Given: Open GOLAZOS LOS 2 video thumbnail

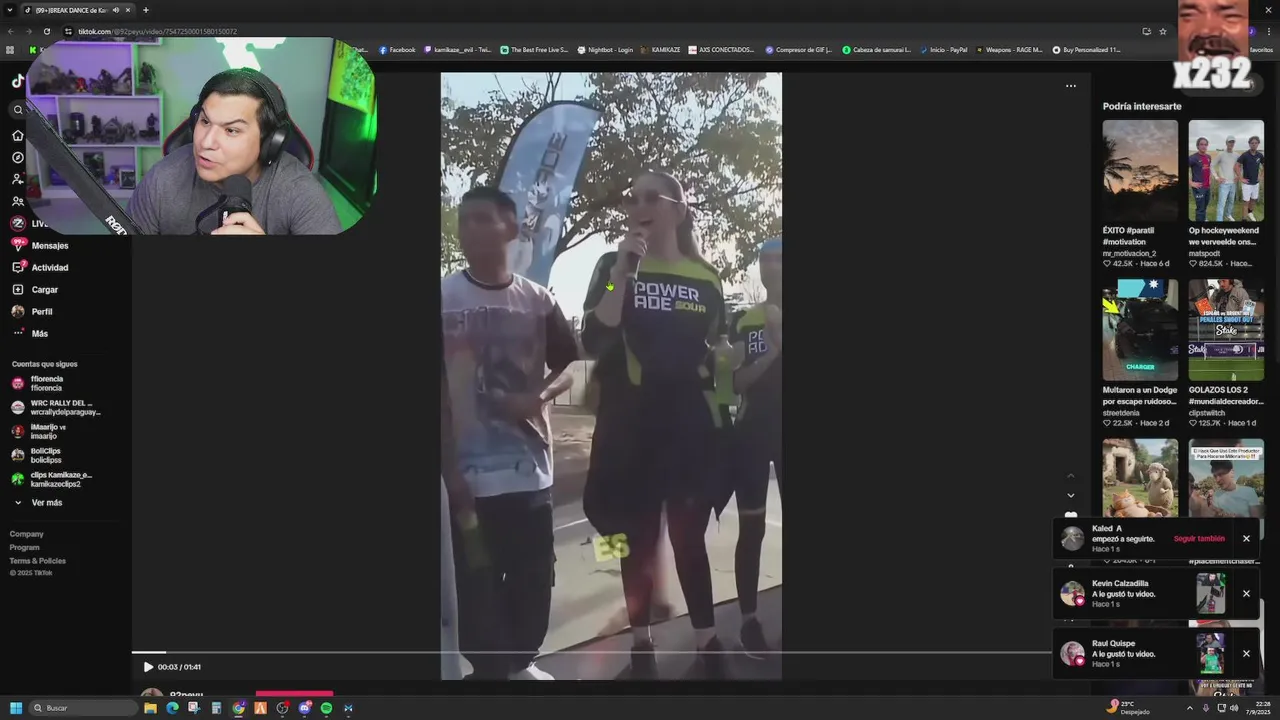Looking at the screenshot, I should coord(1226,330).
